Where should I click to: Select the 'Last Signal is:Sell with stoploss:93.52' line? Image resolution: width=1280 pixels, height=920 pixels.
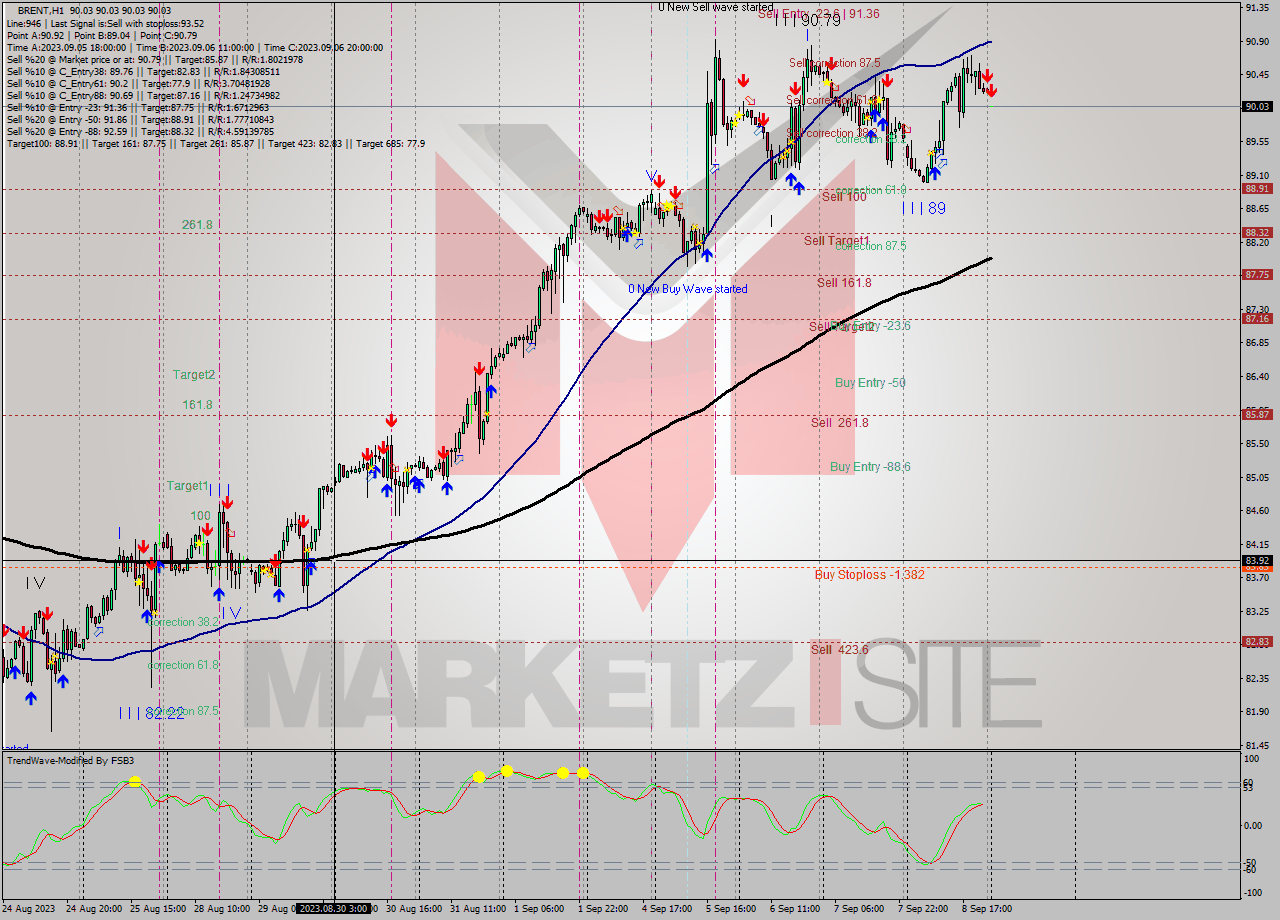pos(127,23)
